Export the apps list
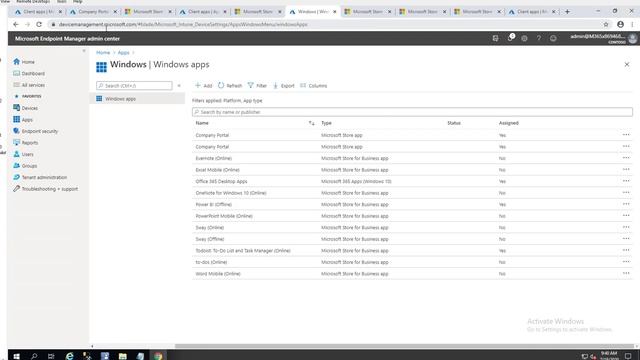640x360 pixels. point(284,86)
